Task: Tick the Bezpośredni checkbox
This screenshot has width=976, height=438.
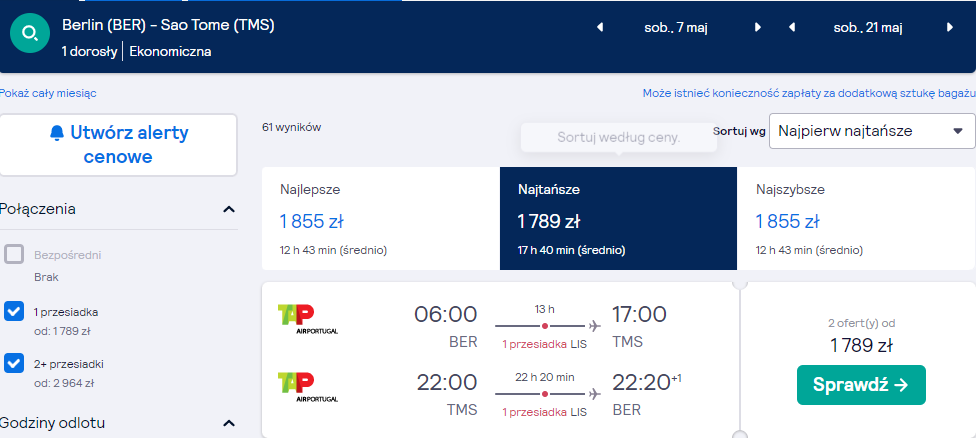Action: pyautogui.click(x=14, y=254)
